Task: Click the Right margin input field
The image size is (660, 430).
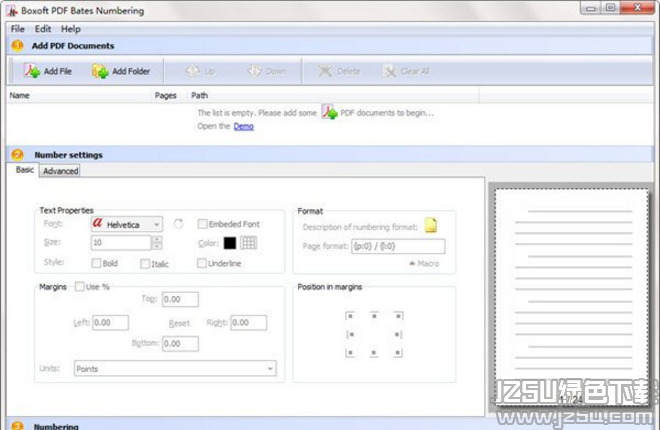Action: (248, 323)
